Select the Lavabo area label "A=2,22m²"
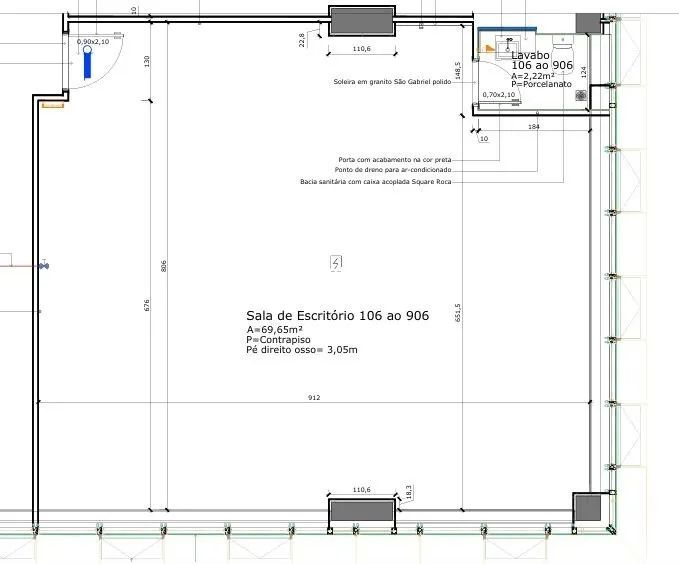Screen dimensions: 679x564 [x=533, y=75]
